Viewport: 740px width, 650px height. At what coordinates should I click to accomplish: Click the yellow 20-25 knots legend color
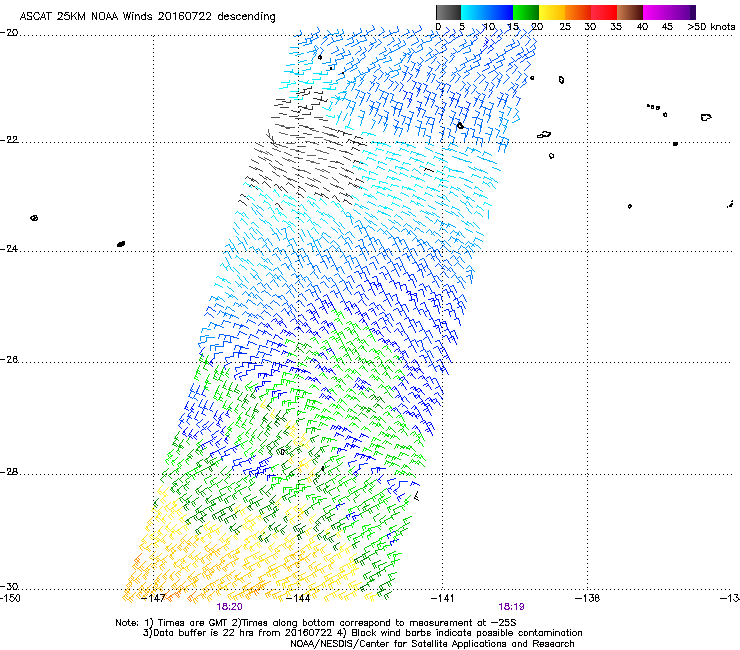pos(552,12)
